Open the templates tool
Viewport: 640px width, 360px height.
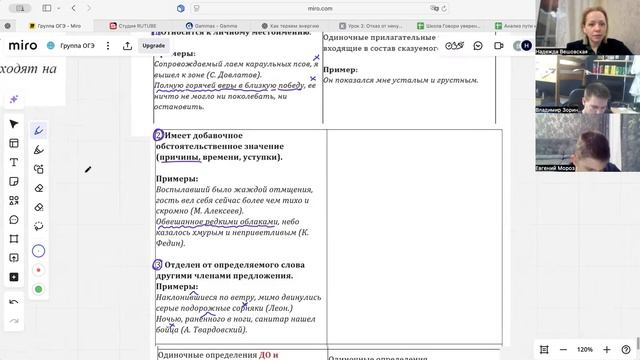click(x=14, y=143)
